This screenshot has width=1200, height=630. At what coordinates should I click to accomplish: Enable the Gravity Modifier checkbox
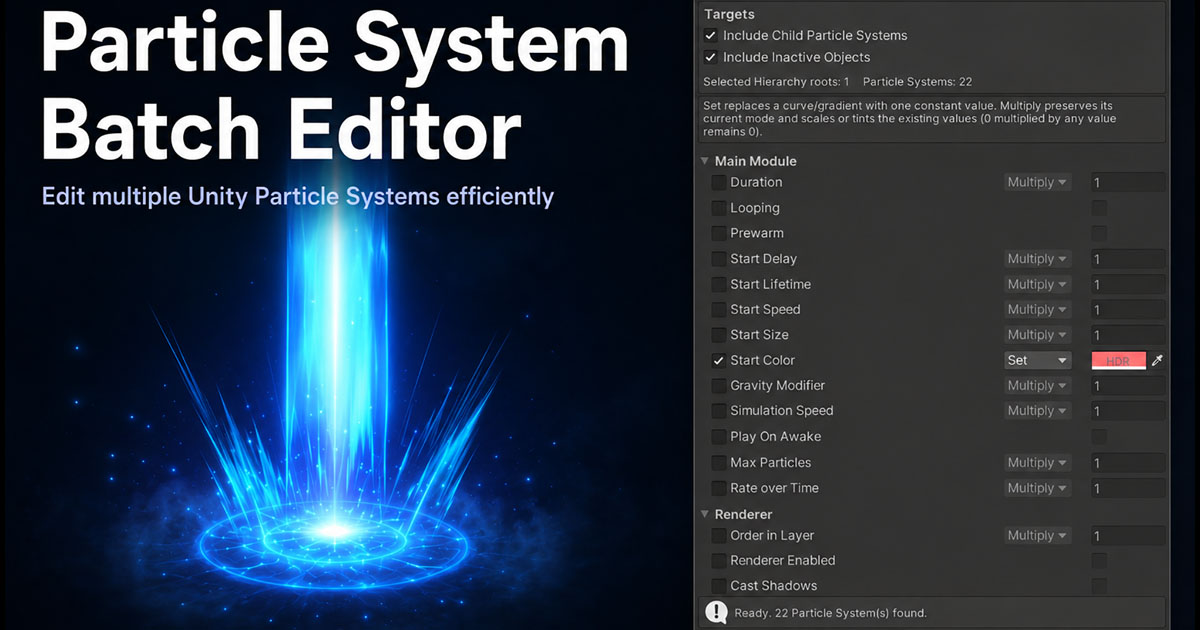pyautogui.click(x=719, y=385)
